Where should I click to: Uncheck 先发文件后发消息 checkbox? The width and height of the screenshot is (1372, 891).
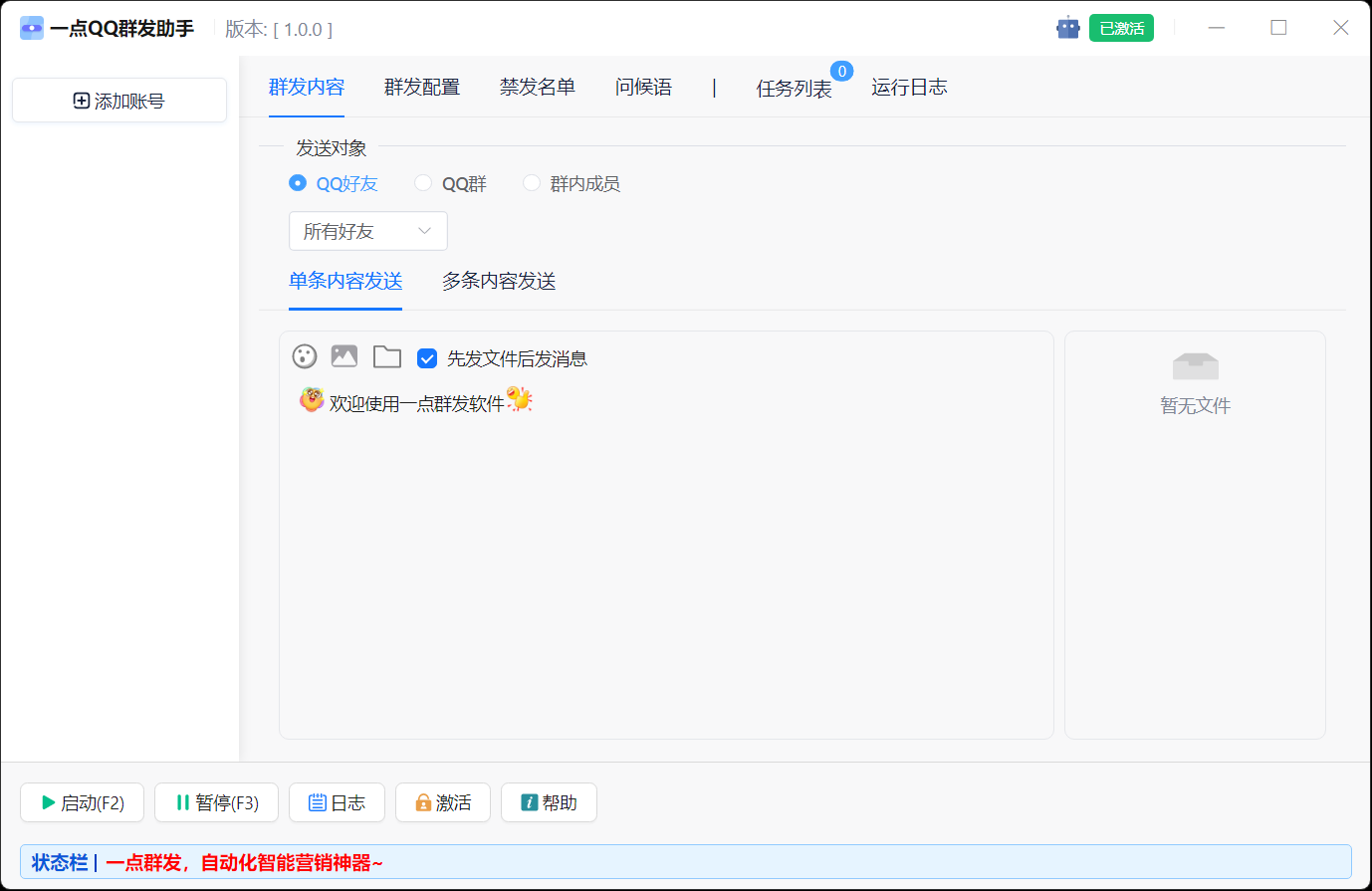(x=427, y=357)
